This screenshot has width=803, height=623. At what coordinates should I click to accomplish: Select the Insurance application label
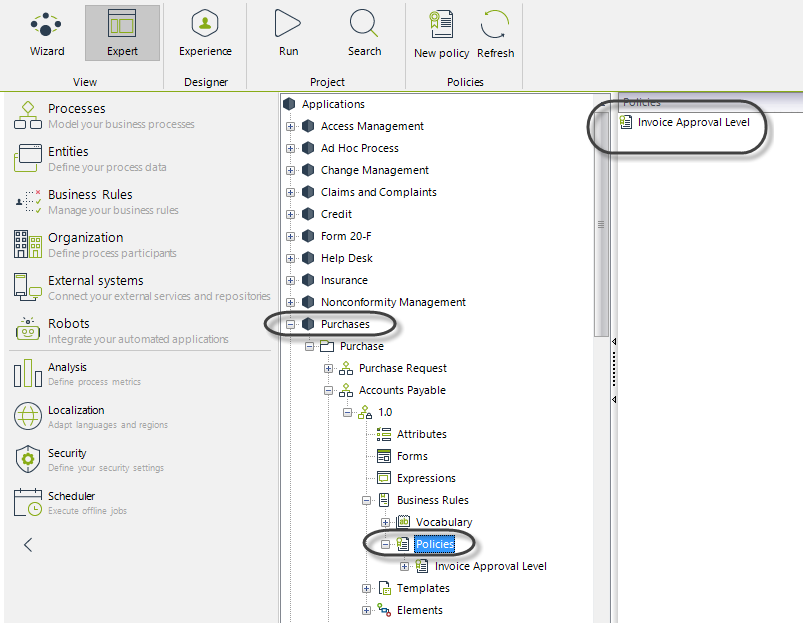point(344,280)
